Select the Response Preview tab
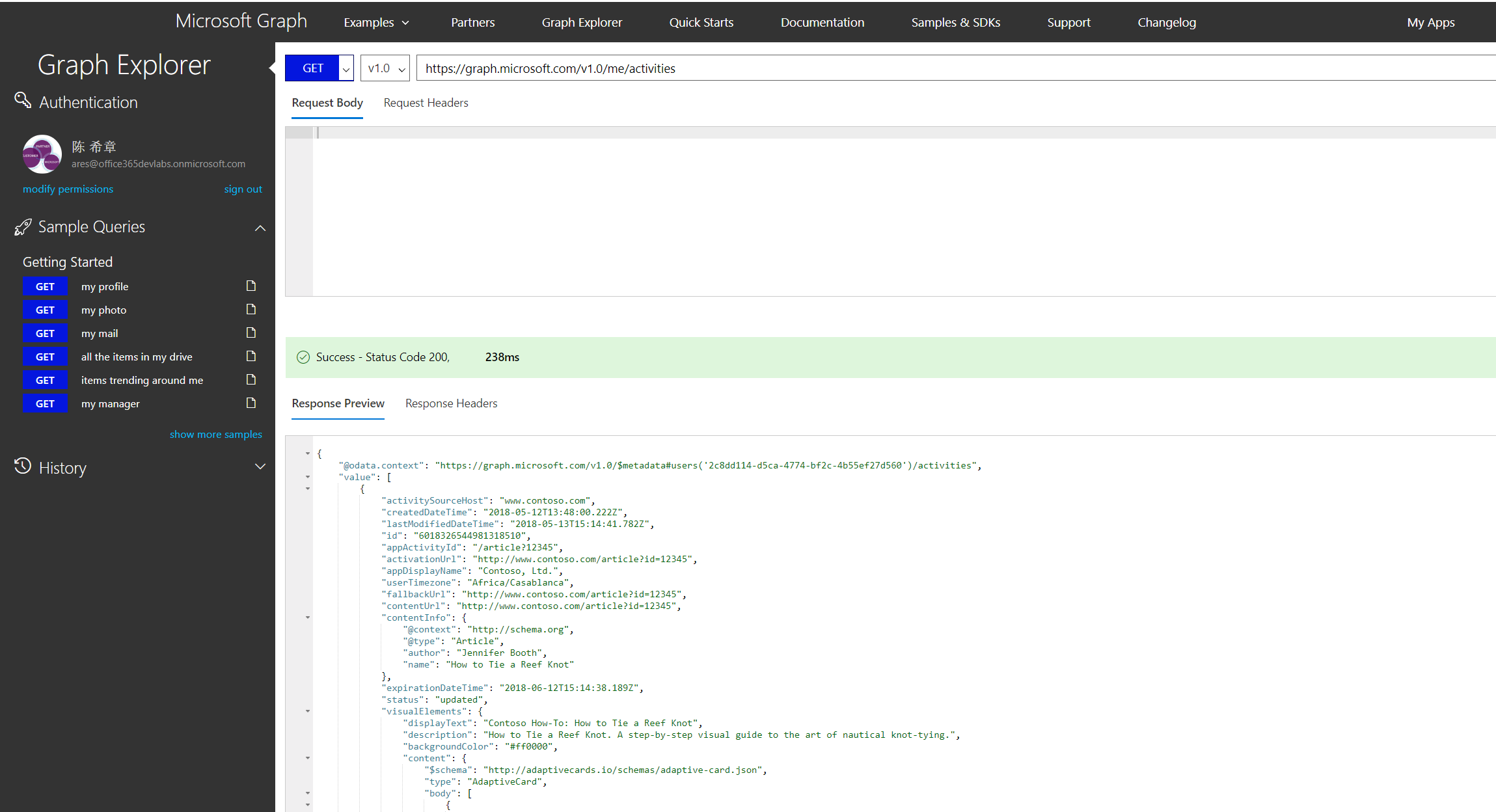This screenshot has height=812, width=1496. click(x=338, y=403)
